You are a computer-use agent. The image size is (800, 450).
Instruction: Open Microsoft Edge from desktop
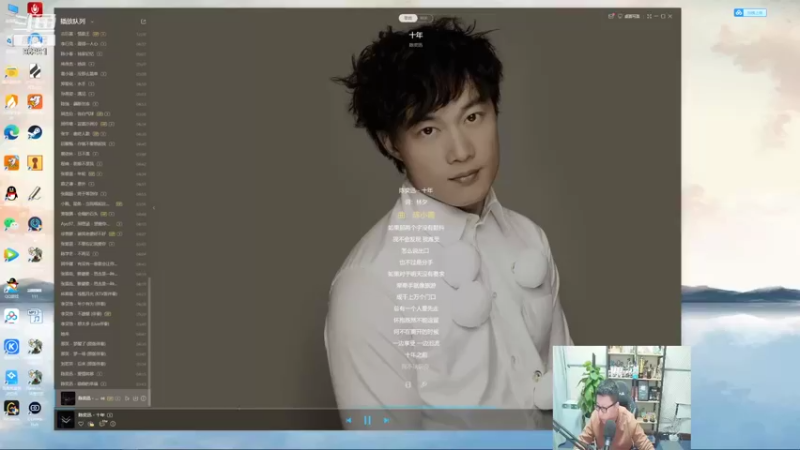coord(11,133)
